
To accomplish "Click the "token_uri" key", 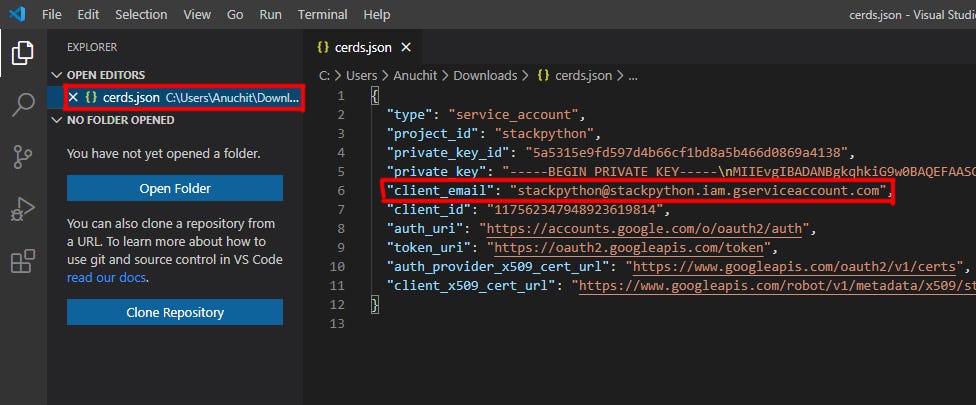I will pos(429,248).
